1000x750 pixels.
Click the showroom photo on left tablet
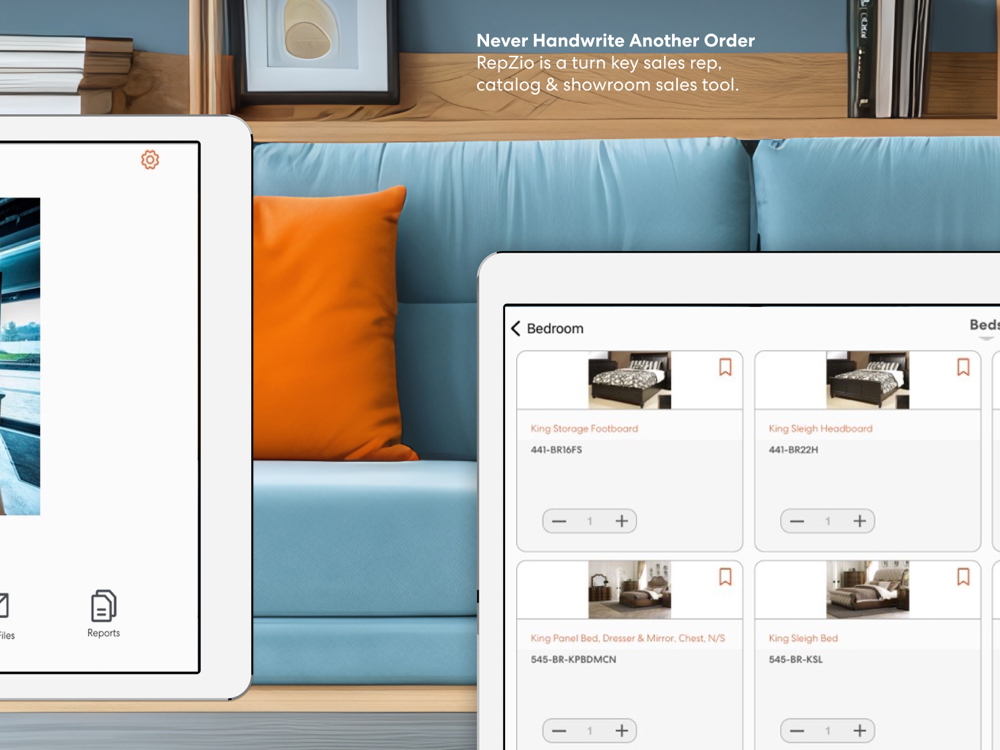20,357
